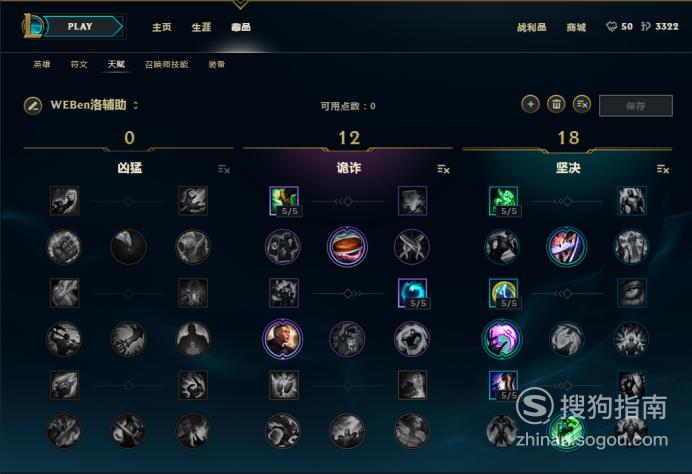Clear the 诡诈 tree points icon
Viewport: 692px width, 474px height.
tap(444, 169)
